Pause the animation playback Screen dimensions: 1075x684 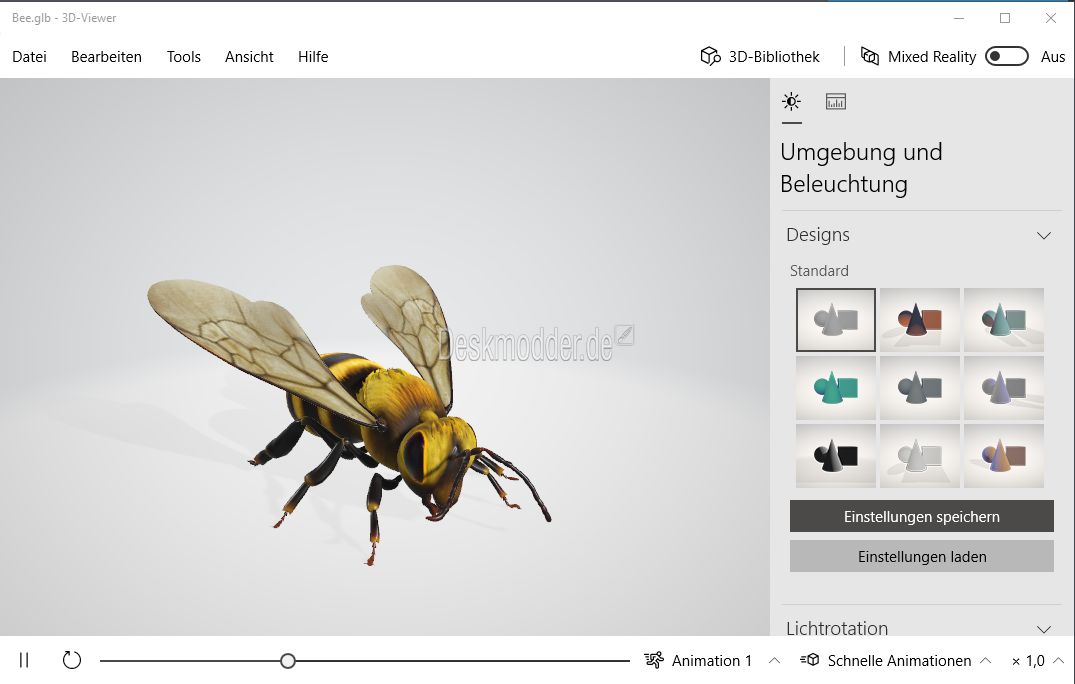click(x=24, y=660)
